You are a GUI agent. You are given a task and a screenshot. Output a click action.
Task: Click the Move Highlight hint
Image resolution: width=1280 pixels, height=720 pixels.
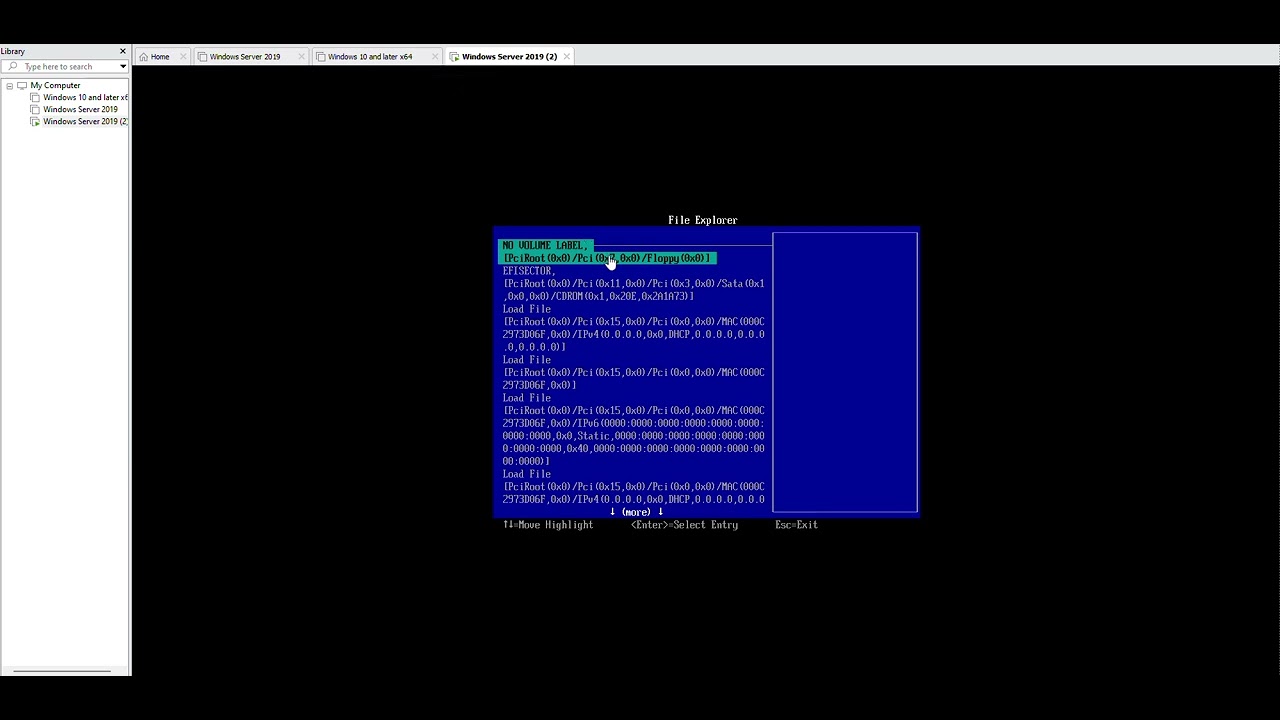[548, 525]
